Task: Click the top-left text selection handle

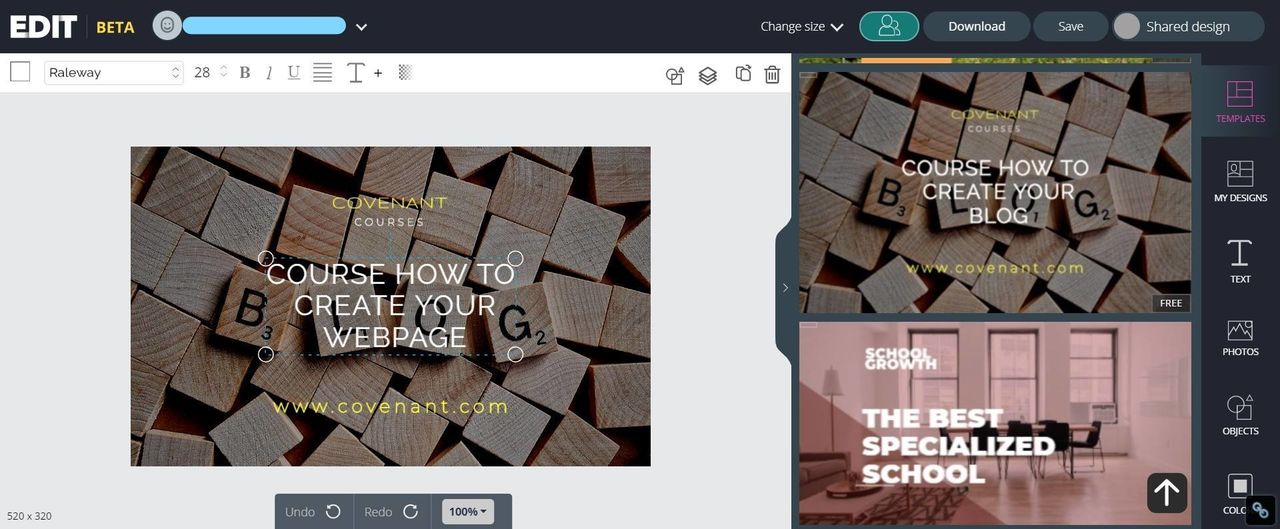Action: [266, 258]
